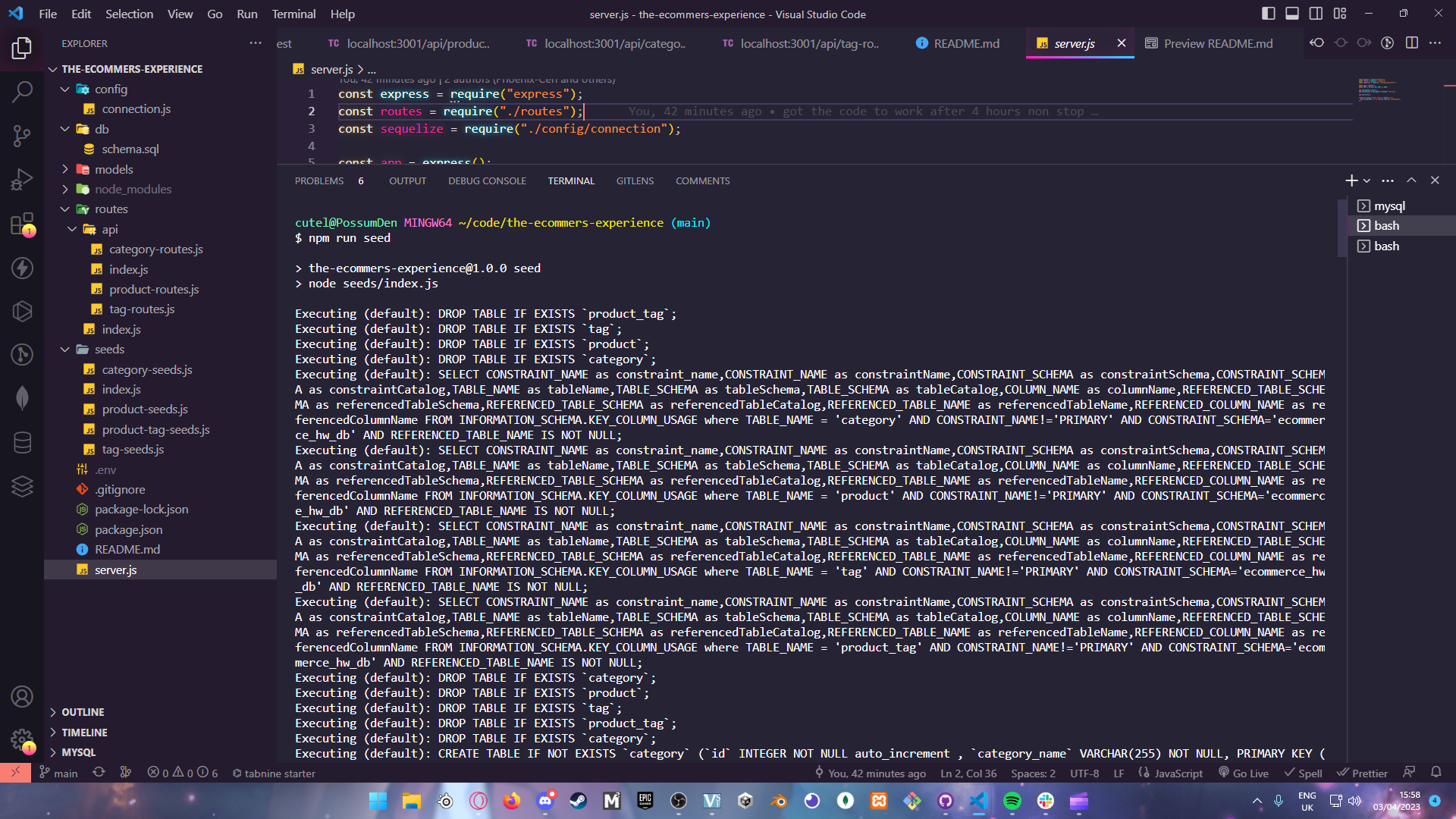The height and width of the screenshot is (819, 1456).
Task: Launch Thunder Client from the activity bar
Action: point(23,268)
